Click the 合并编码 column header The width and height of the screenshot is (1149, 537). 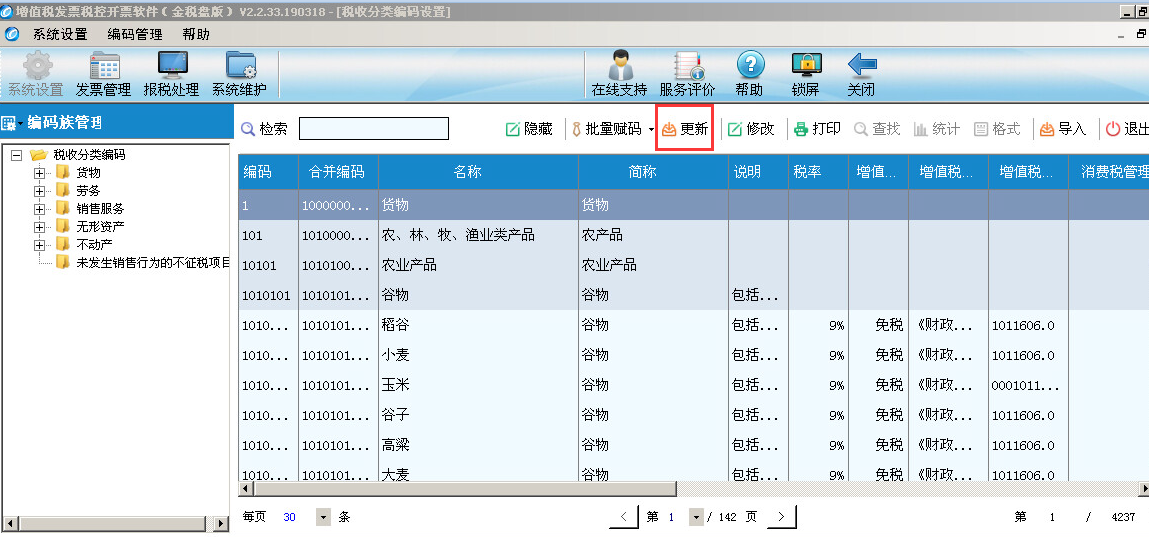coord(338,172)
